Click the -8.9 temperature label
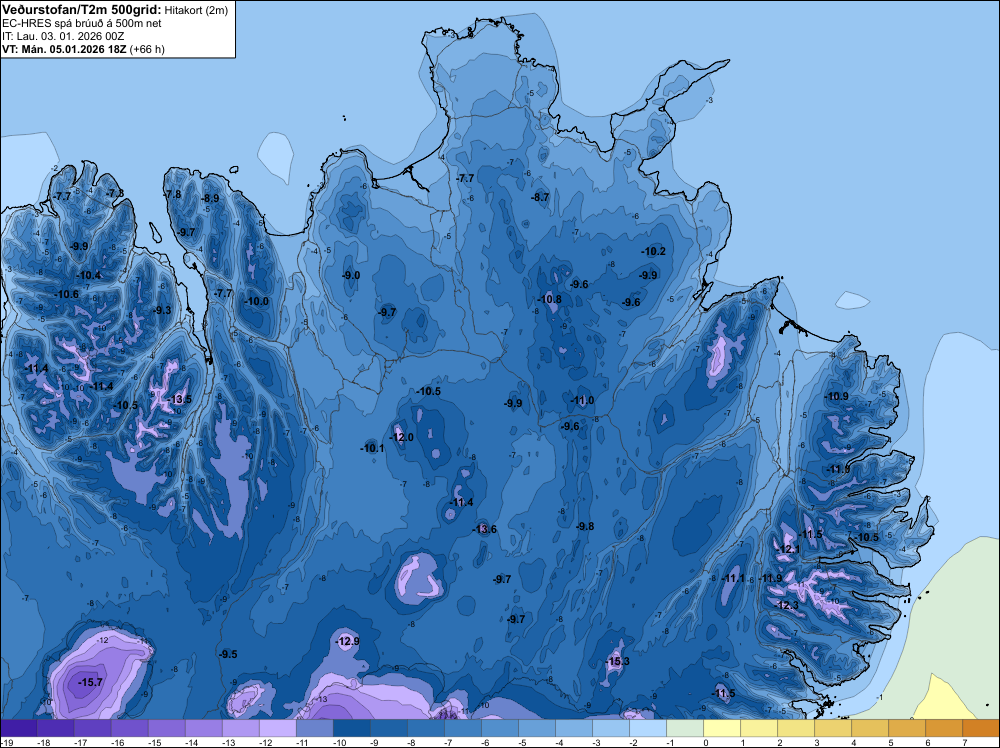Screen dimensions: 1000x748 (210, 198)
